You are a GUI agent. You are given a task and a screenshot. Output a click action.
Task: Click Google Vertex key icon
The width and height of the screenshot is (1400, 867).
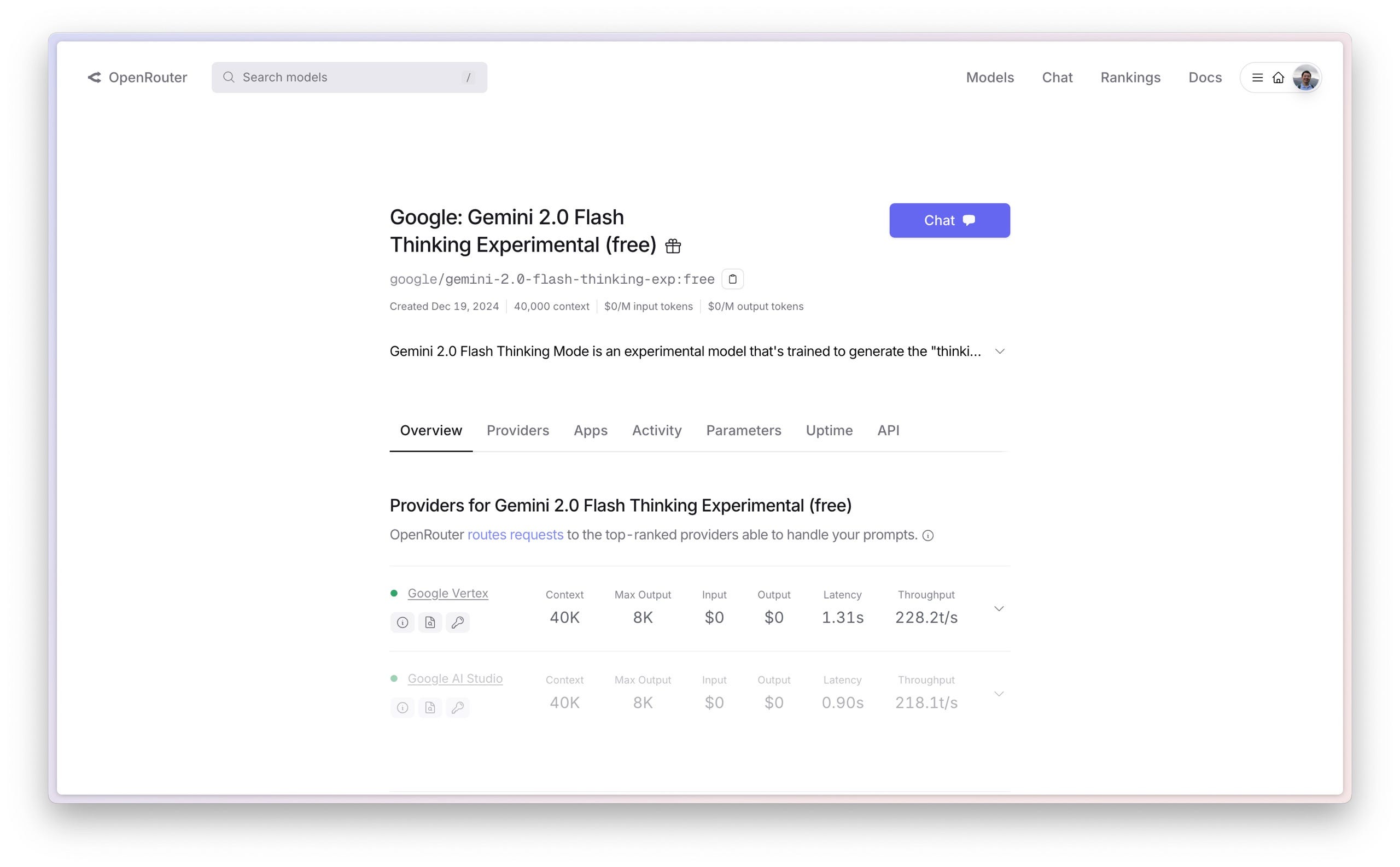tap(457, 622)
